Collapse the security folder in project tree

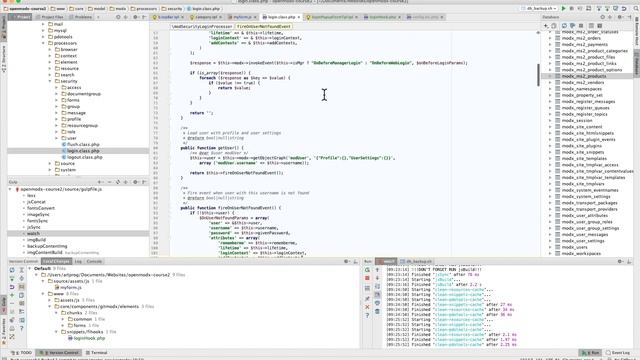[x=50, y=81]
